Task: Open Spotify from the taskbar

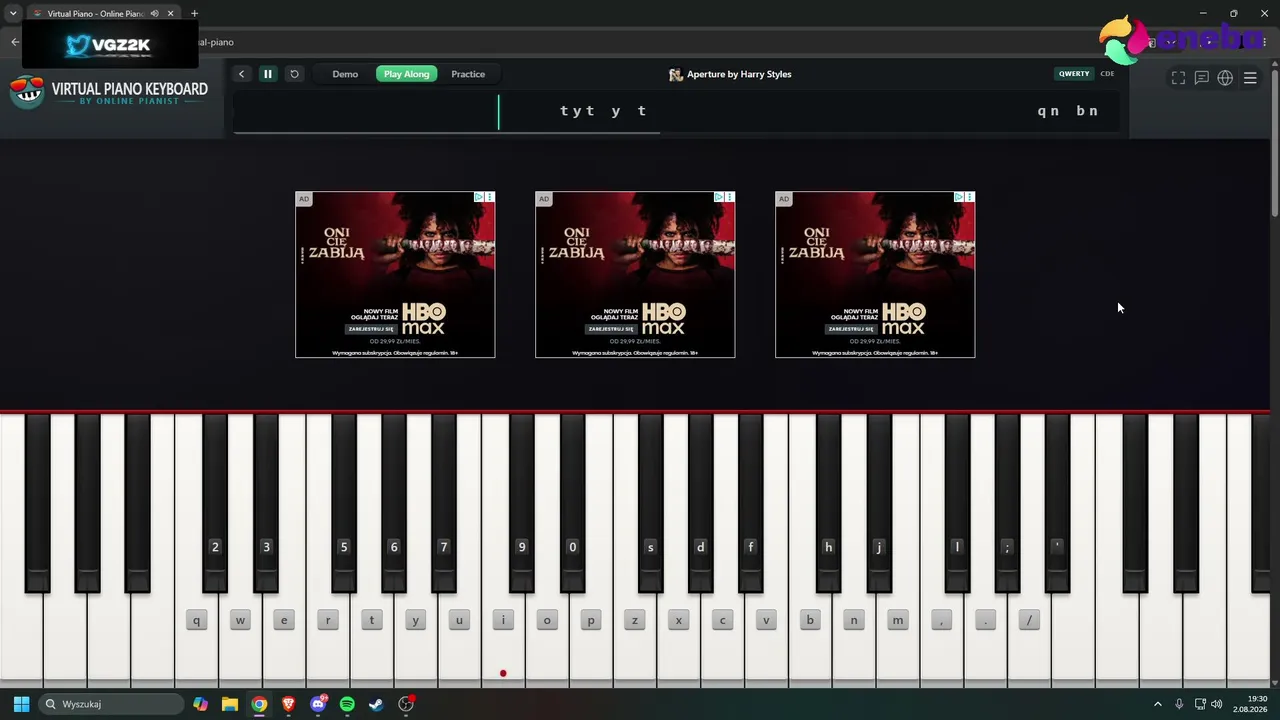Action: [347, 704]
